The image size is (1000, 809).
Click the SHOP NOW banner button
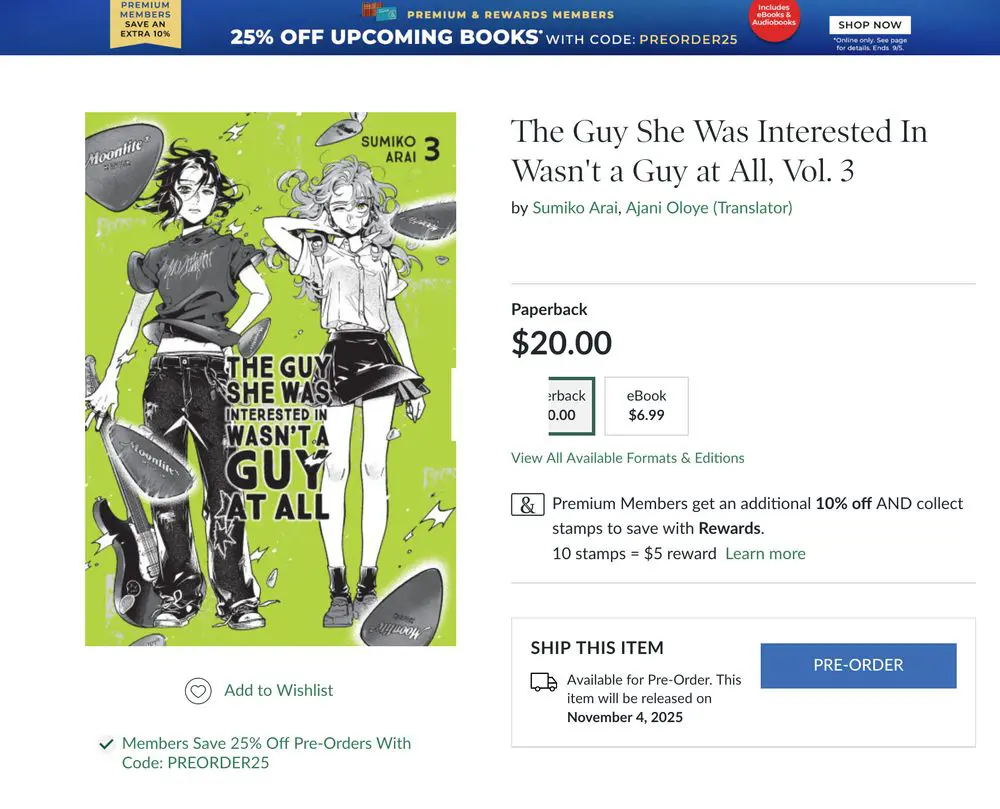tap(869, 25)
